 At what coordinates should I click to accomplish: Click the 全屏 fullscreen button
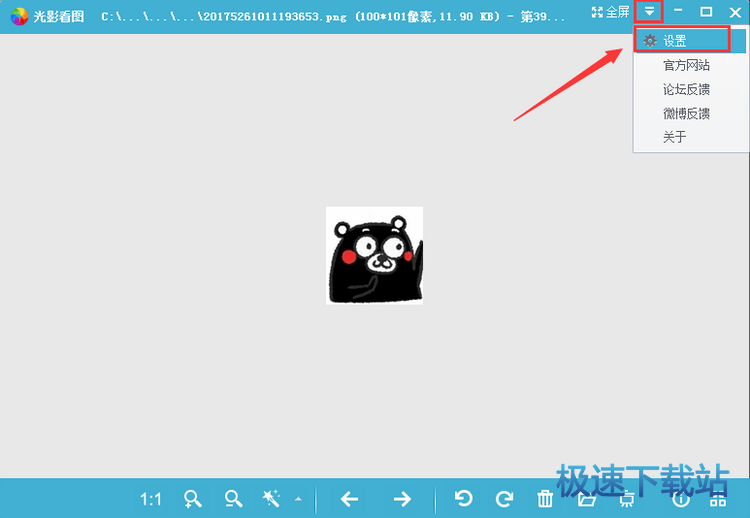click(x=610, y=12)
